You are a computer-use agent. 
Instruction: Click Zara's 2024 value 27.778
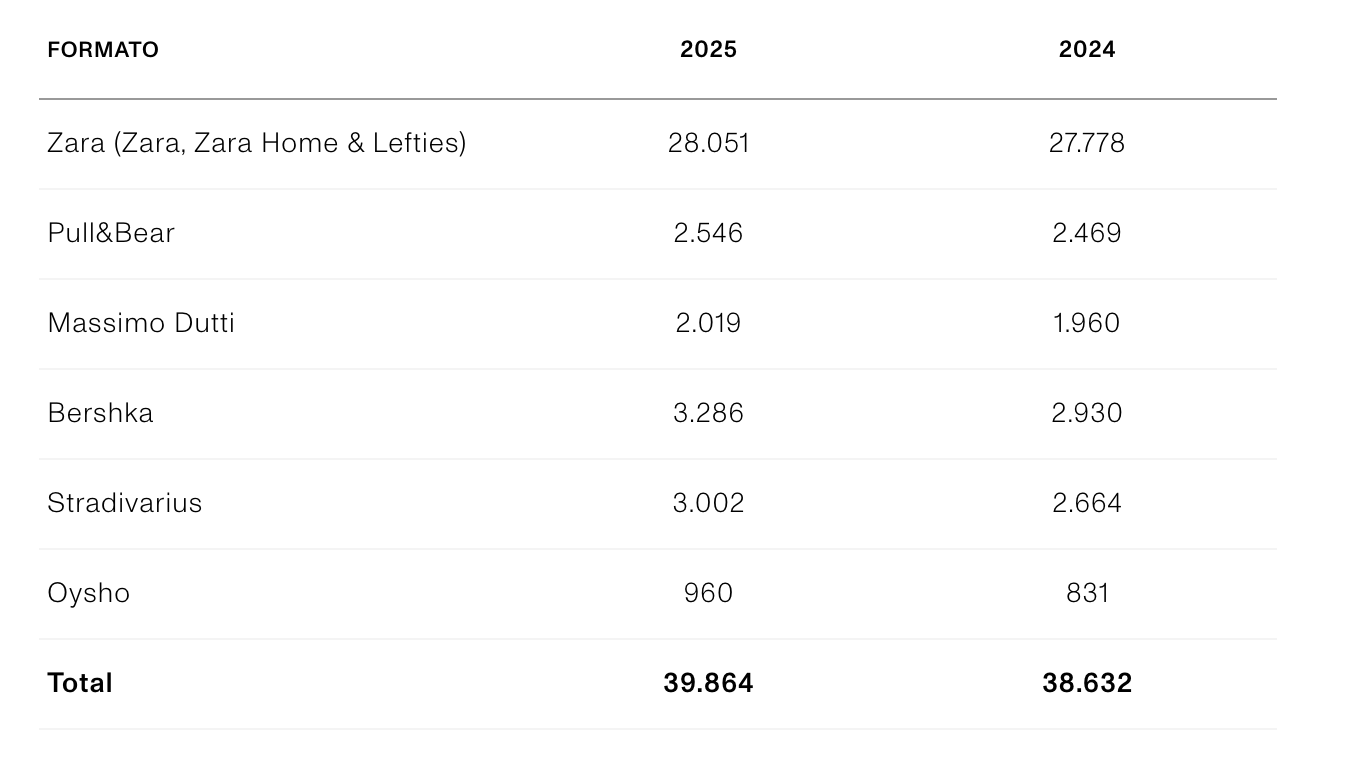click(x=1087, y=143)
